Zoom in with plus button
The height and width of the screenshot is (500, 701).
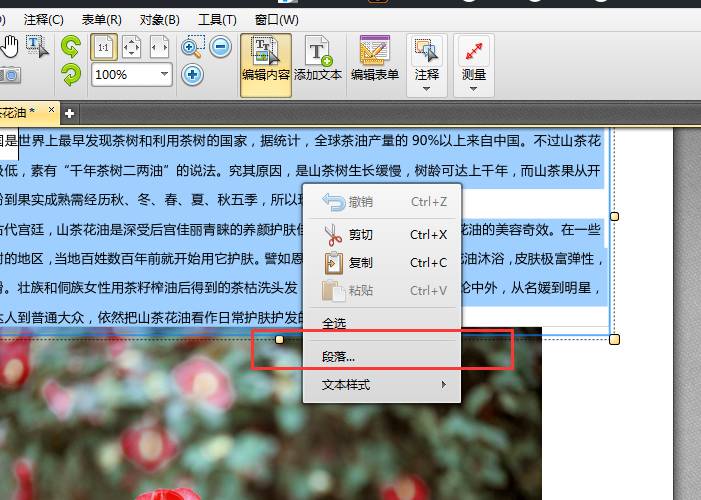[x=193, y=74]
